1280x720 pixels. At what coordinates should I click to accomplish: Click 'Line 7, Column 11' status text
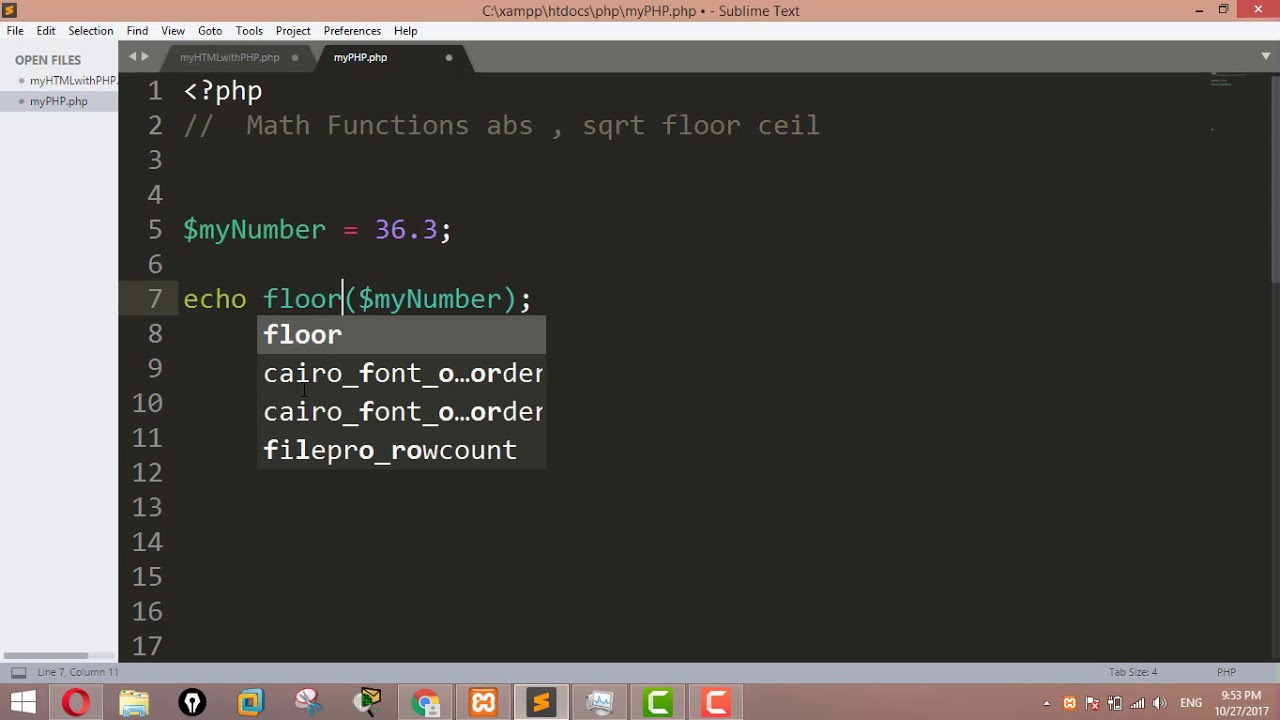78,672
